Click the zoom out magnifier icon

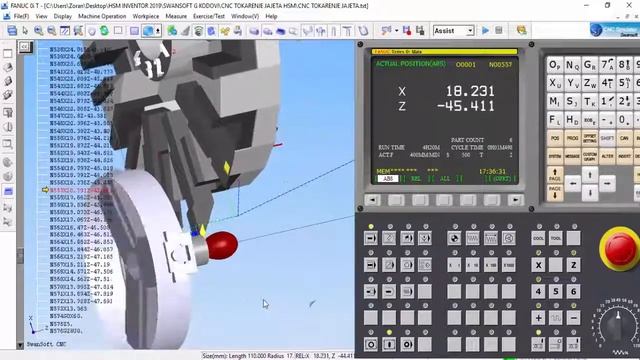coord(51,31)
